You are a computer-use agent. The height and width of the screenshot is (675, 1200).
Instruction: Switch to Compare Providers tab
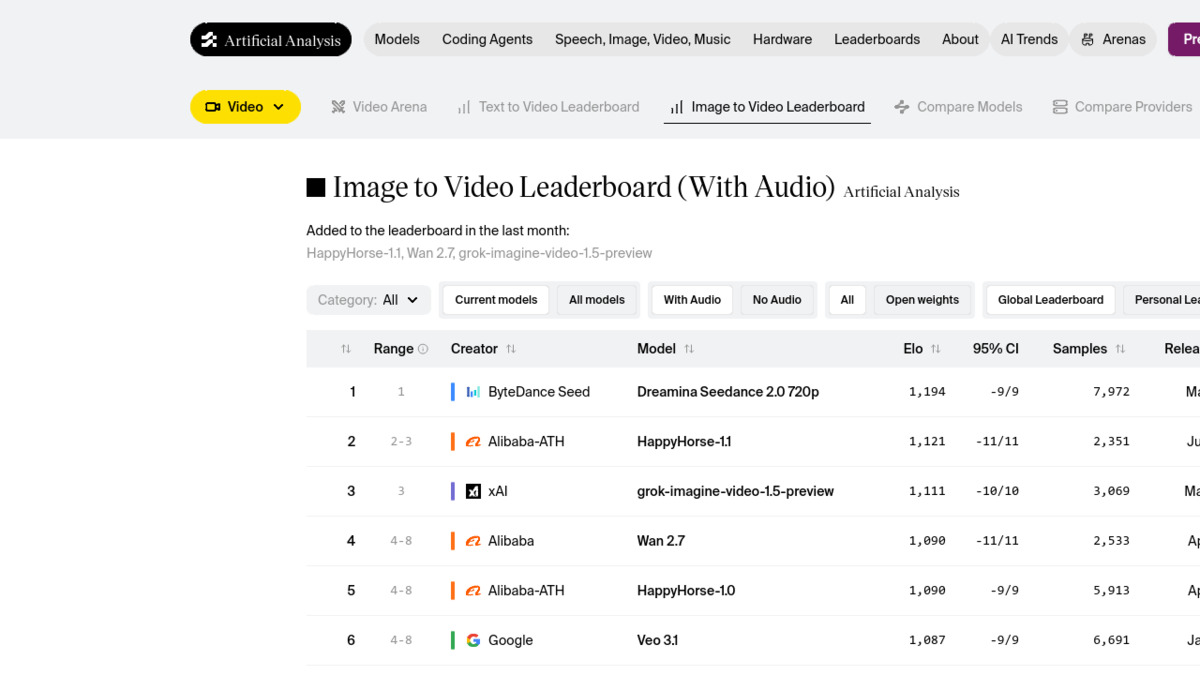[1122, 107]
